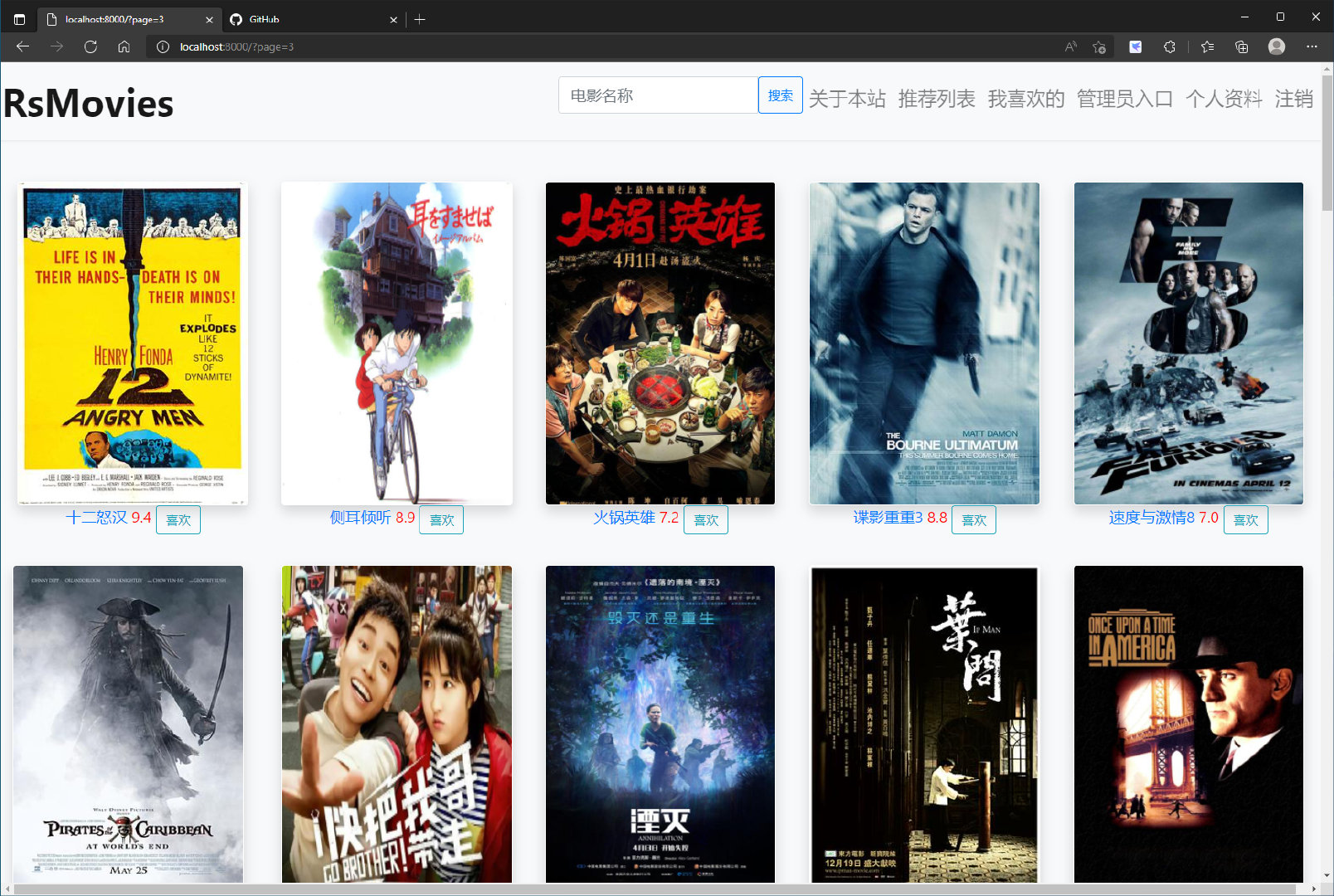Open the Extensions puzzle icon
This screenshot has width=1334, height=896.
coord(1170,46)
